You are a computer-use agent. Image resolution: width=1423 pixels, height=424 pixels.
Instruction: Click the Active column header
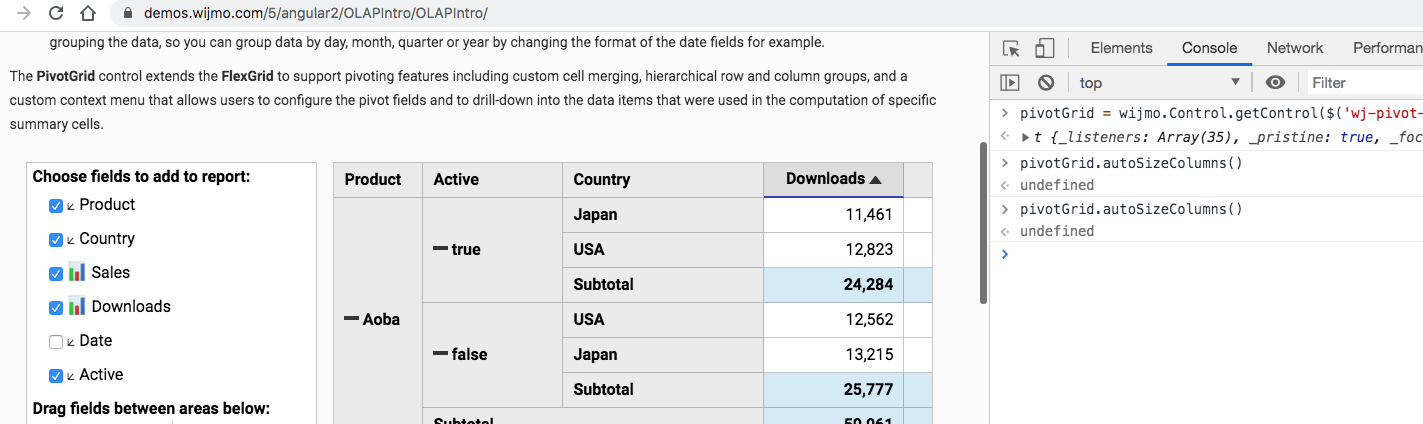pyautogui.click(x=493, y=180)
